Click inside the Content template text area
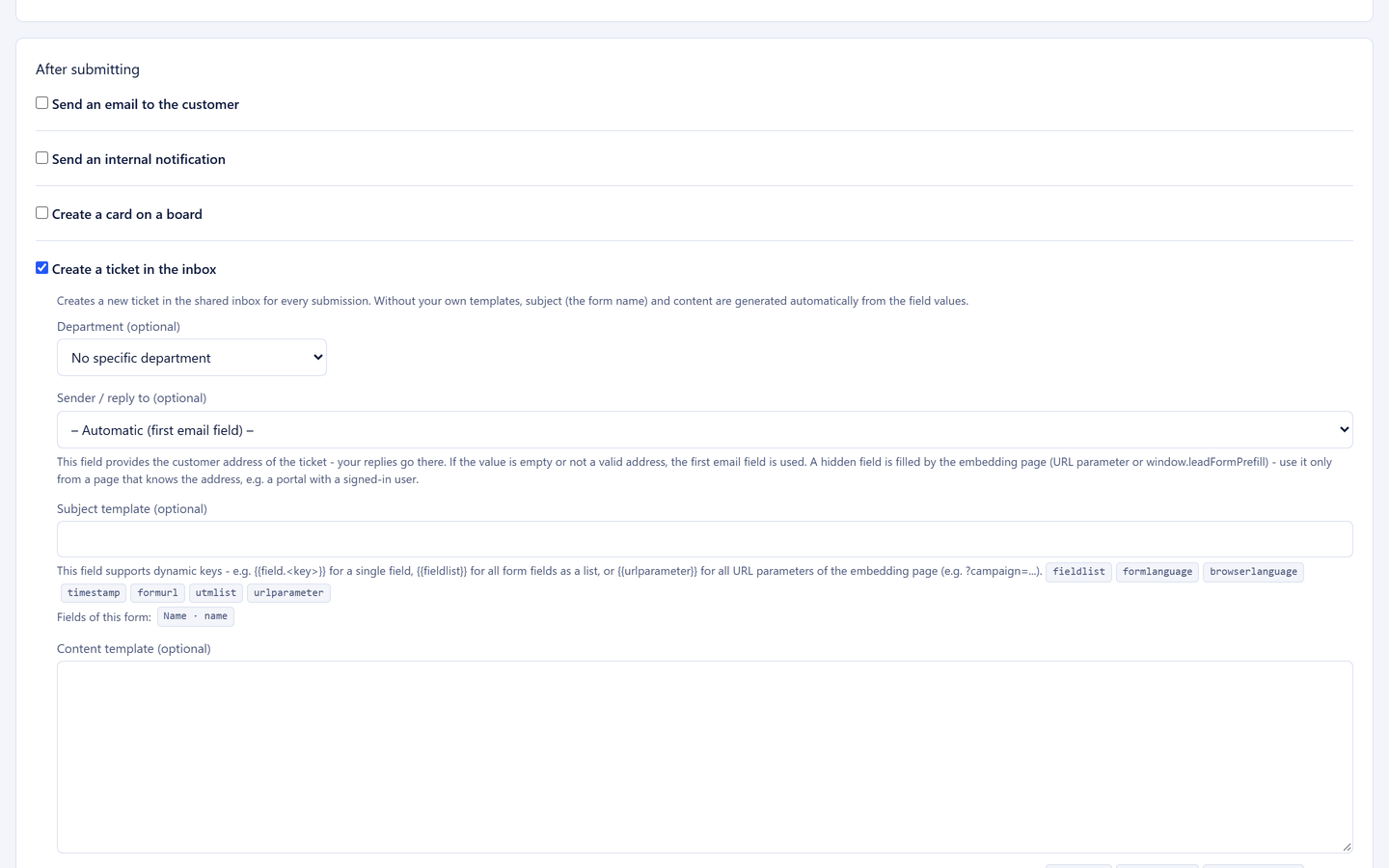This screenshot has height=868, width=1389. point(705,757)
